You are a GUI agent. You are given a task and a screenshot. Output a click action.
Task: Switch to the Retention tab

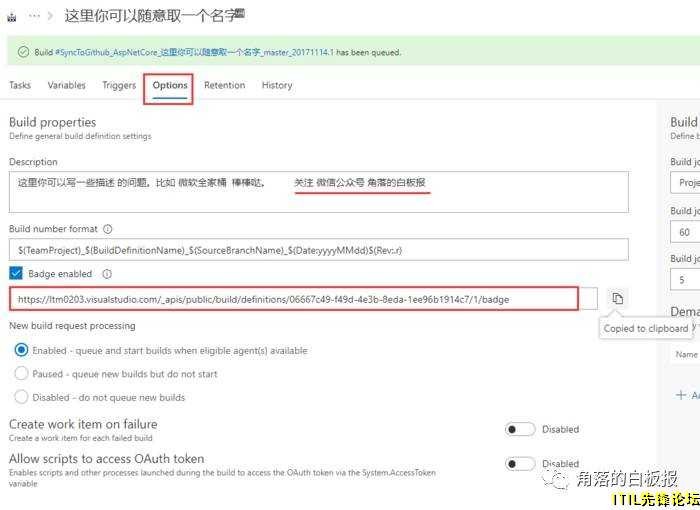pos(225,85)
